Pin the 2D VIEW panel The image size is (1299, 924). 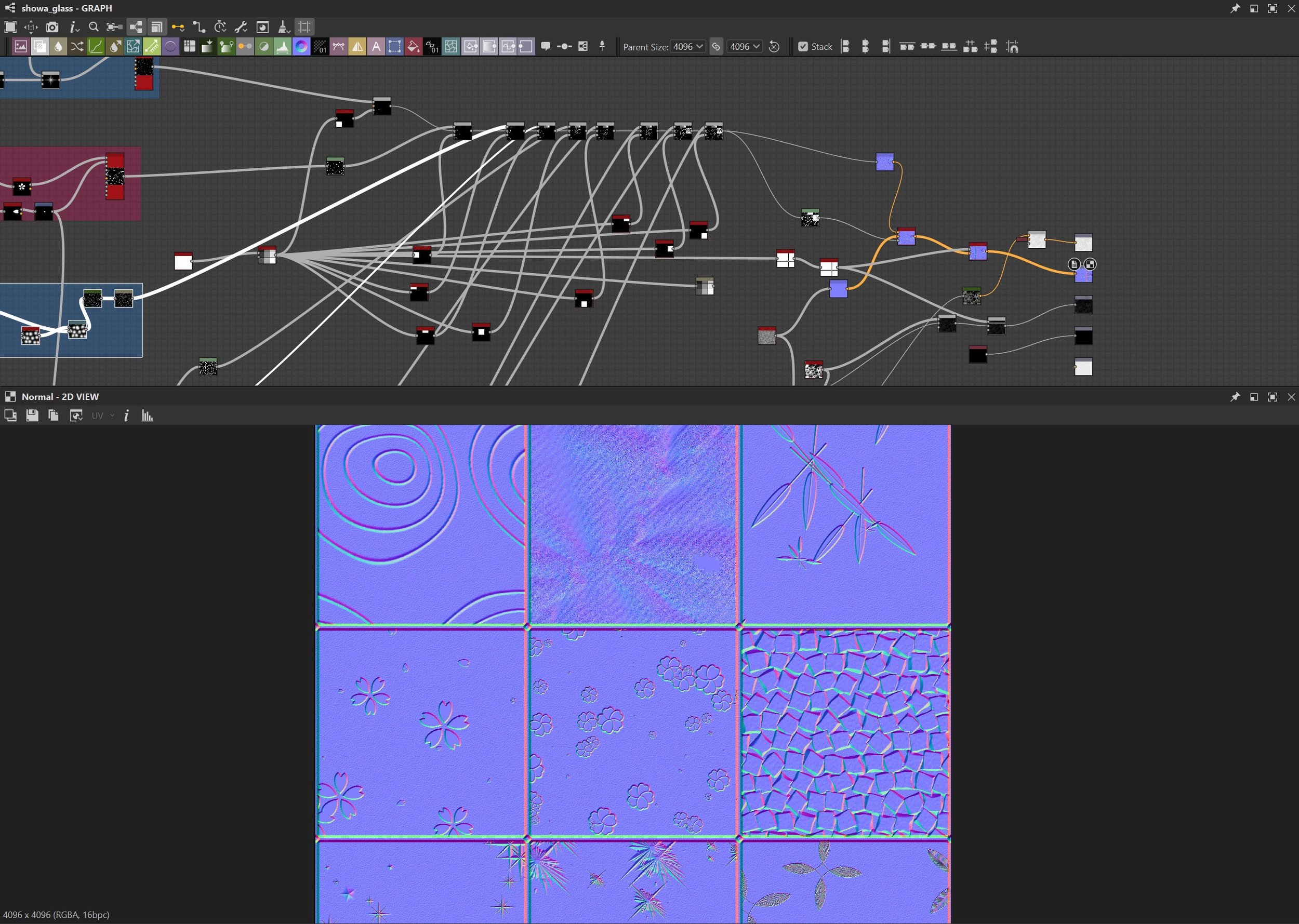coord(1235,397)
